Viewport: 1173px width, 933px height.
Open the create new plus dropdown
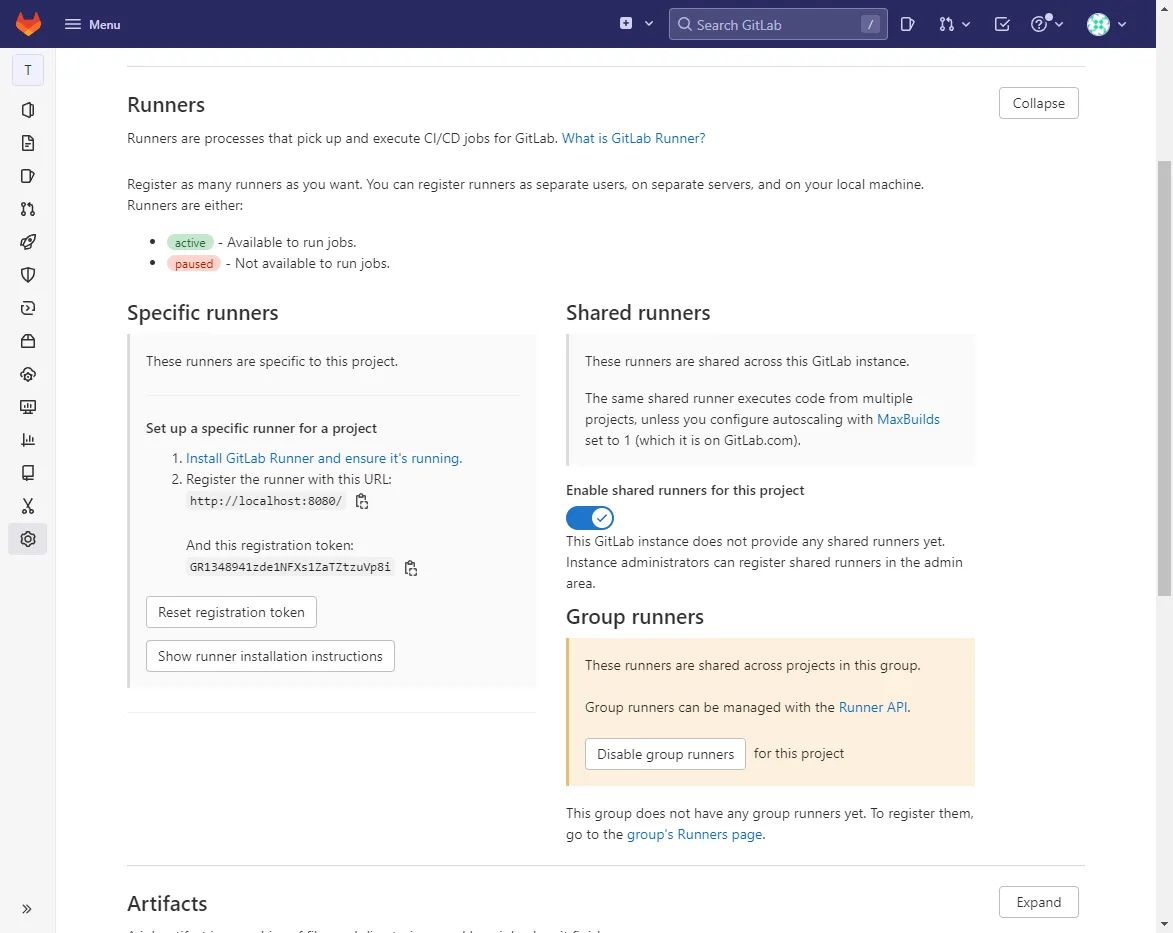click(x=636, y=24)
